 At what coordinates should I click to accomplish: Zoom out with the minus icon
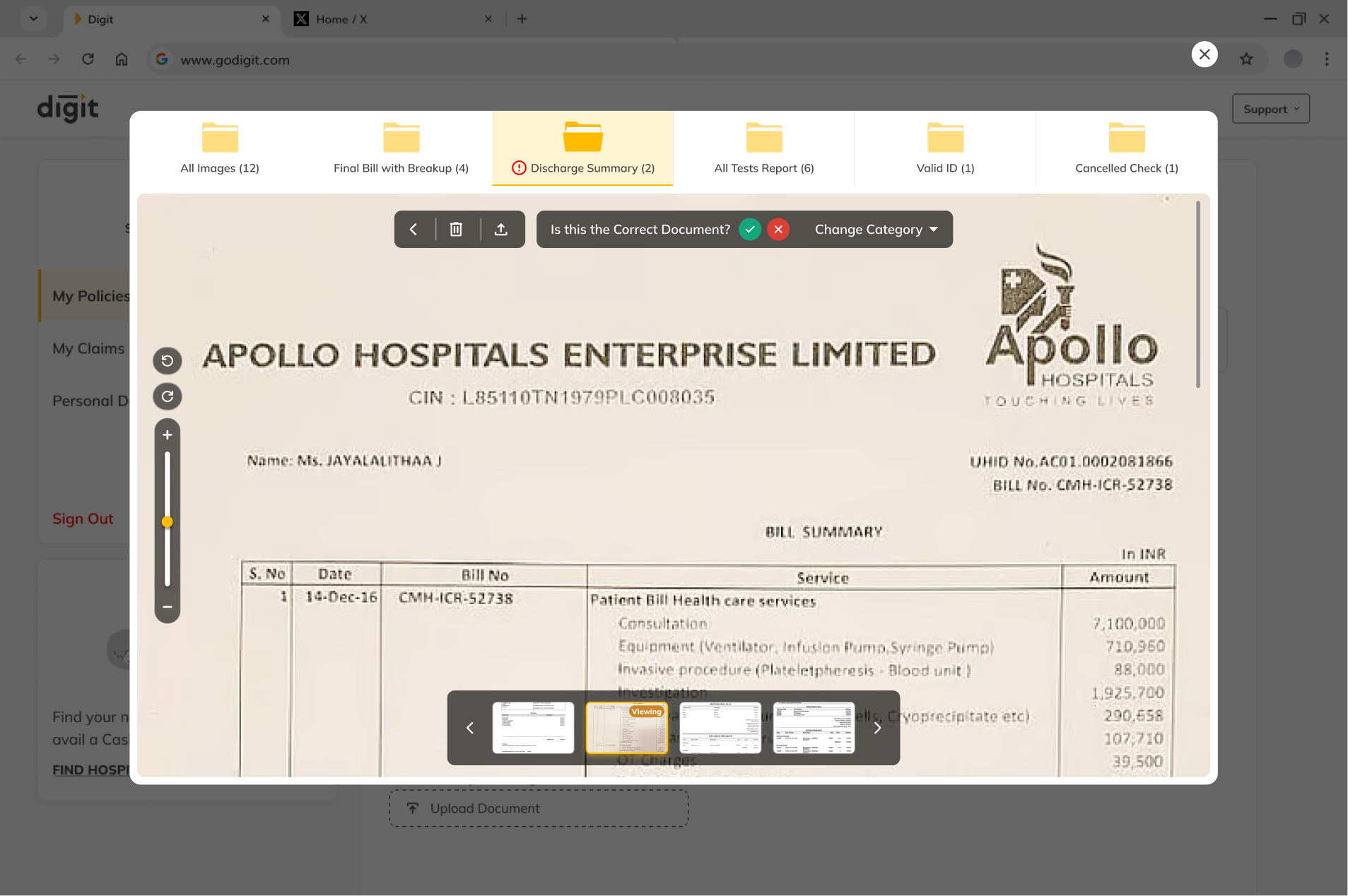tap(168, 607)
